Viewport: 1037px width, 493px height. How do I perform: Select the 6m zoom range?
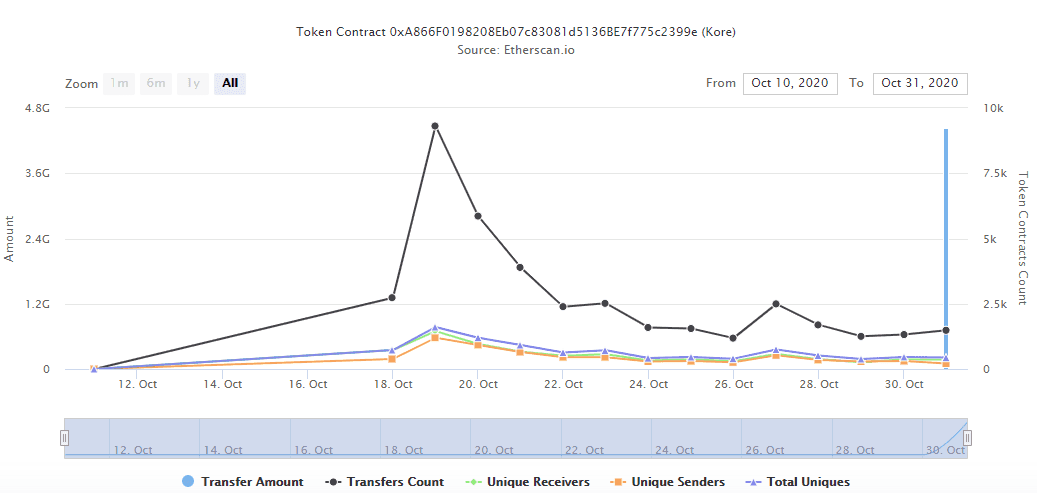pos(155,84)
